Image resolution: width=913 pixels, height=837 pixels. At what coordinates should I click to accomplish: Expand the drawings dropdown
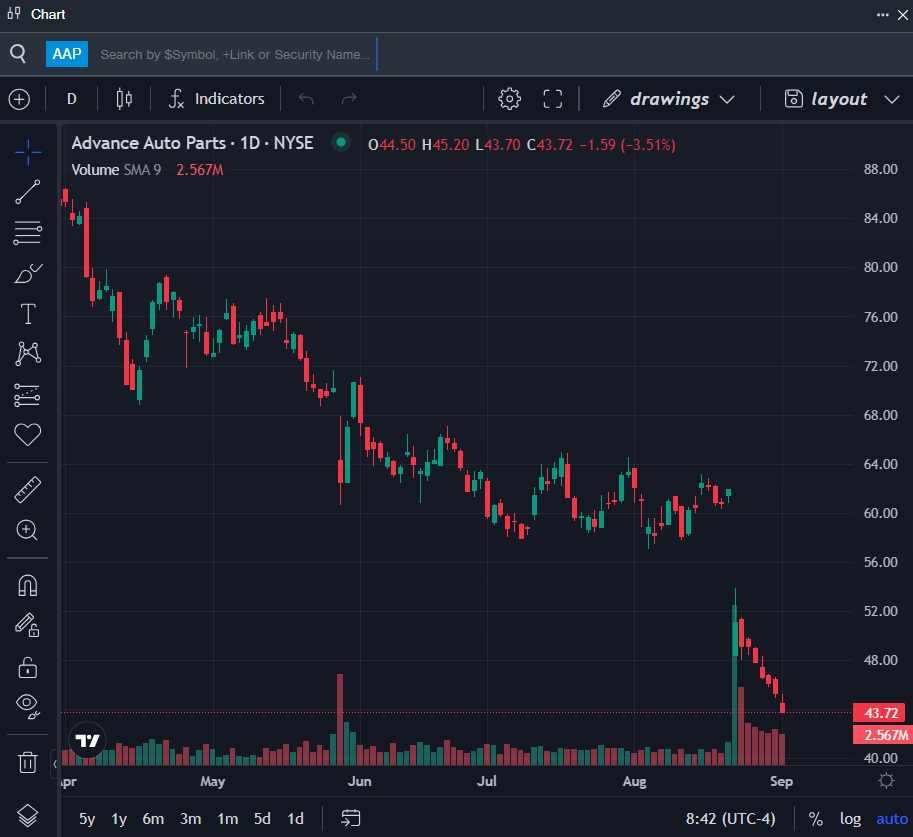[x=669, y=99]
